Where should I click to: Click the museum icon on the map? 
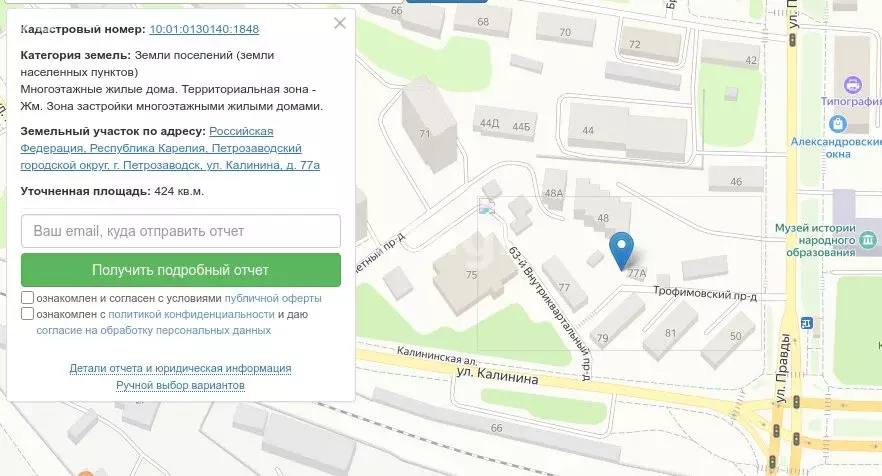(x=868, y=240)
